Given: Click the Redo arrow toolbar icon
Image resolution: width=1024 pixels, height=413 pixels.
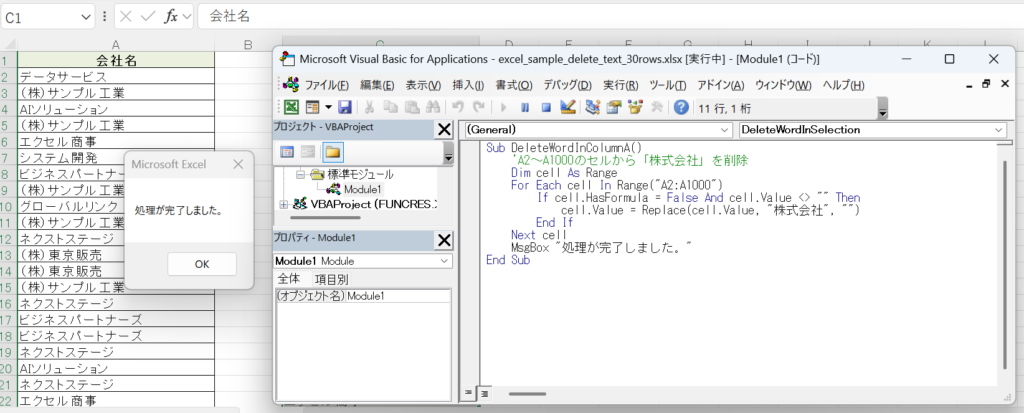Looking at the screenshot, I should click(479, 107).
